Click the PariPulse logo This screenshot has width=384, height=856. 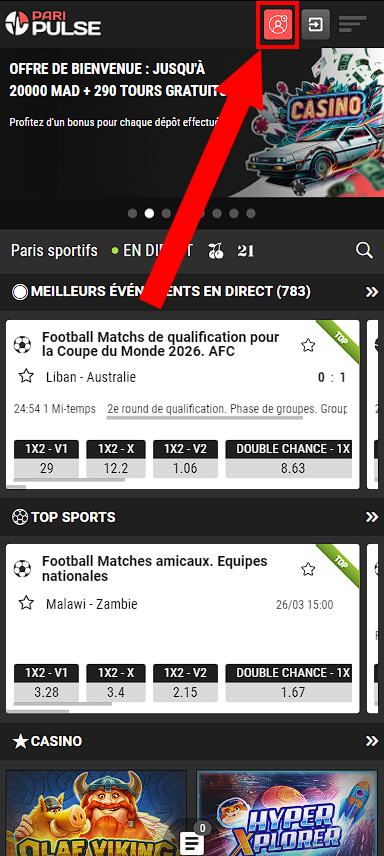tap(53, 23)
